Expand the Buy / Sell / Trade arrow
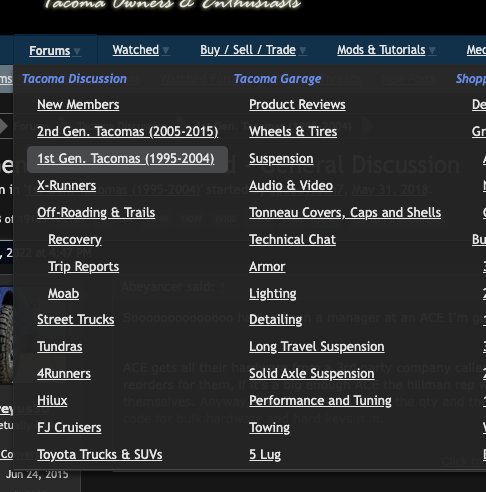This screenshot has height=492, width=486. coord(302,50)
